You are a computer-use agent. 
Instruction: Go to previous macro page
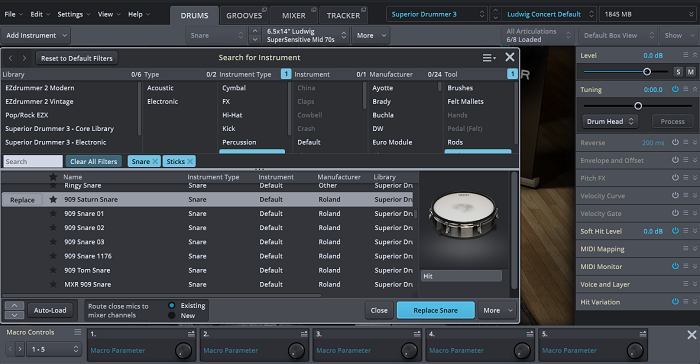click(10, 349)
